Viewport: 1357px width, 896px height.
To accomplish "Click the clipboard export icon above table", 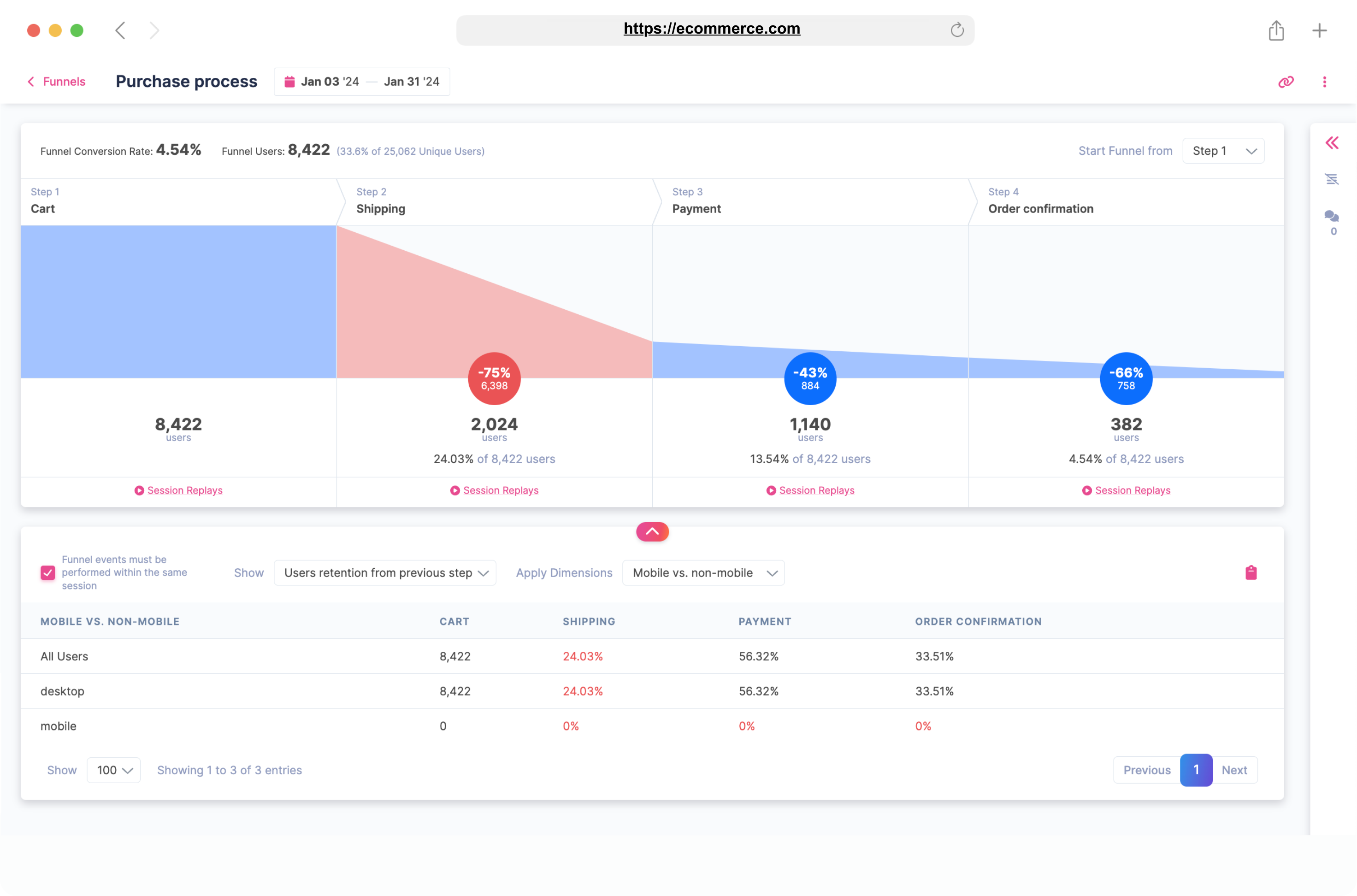I will (x=1251, y=572).
